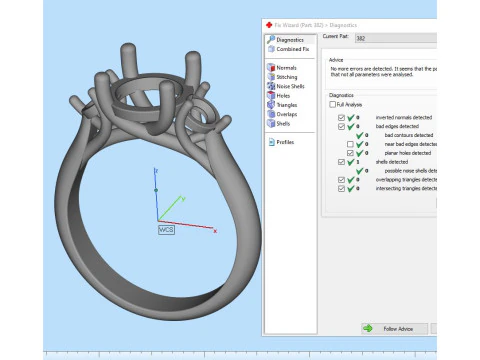Toggle the planar holes detected checkbox
The image size is (480, 360).
[350, 153]
